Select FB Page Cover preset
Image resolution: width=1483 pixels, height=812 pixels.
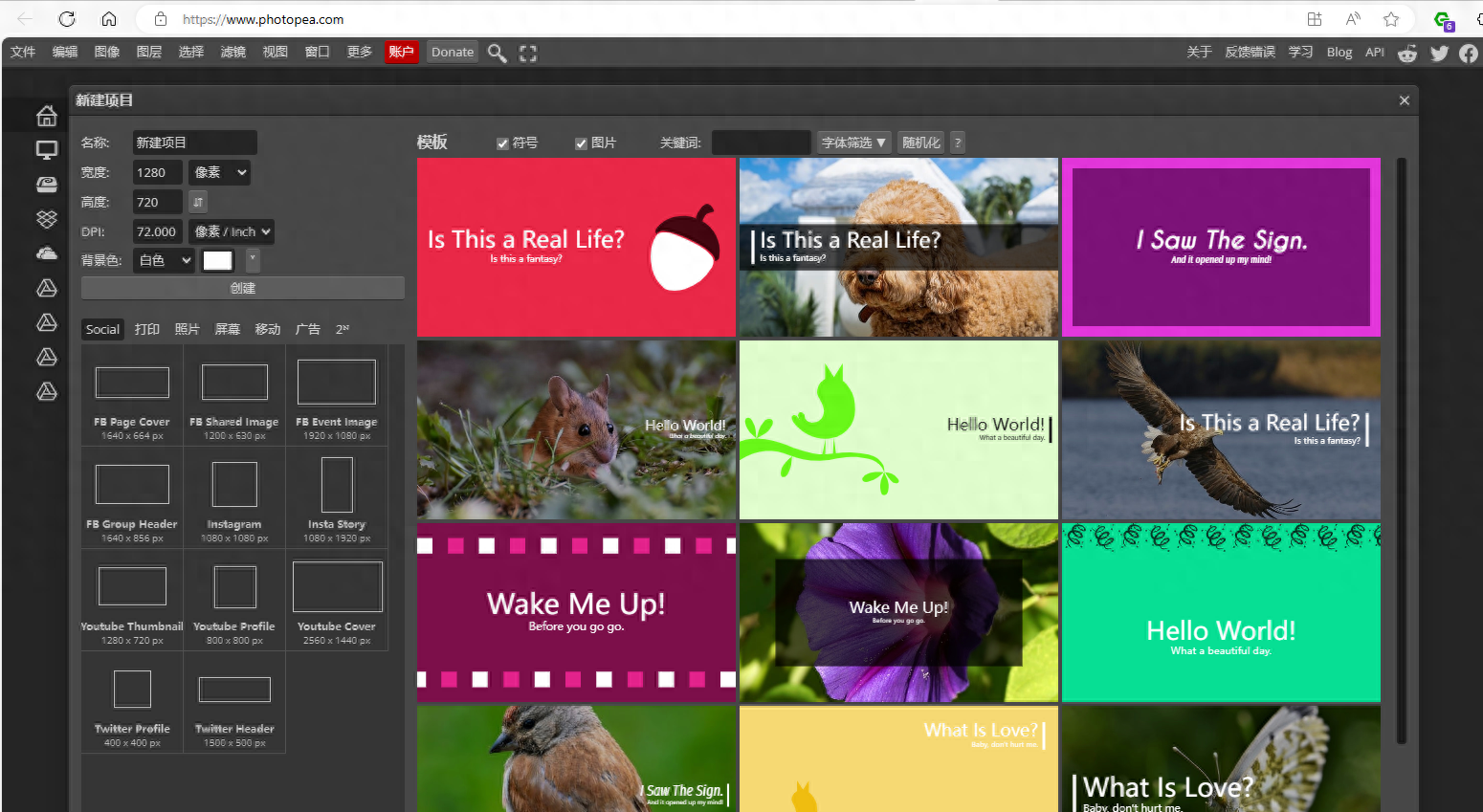coord(132,396)
